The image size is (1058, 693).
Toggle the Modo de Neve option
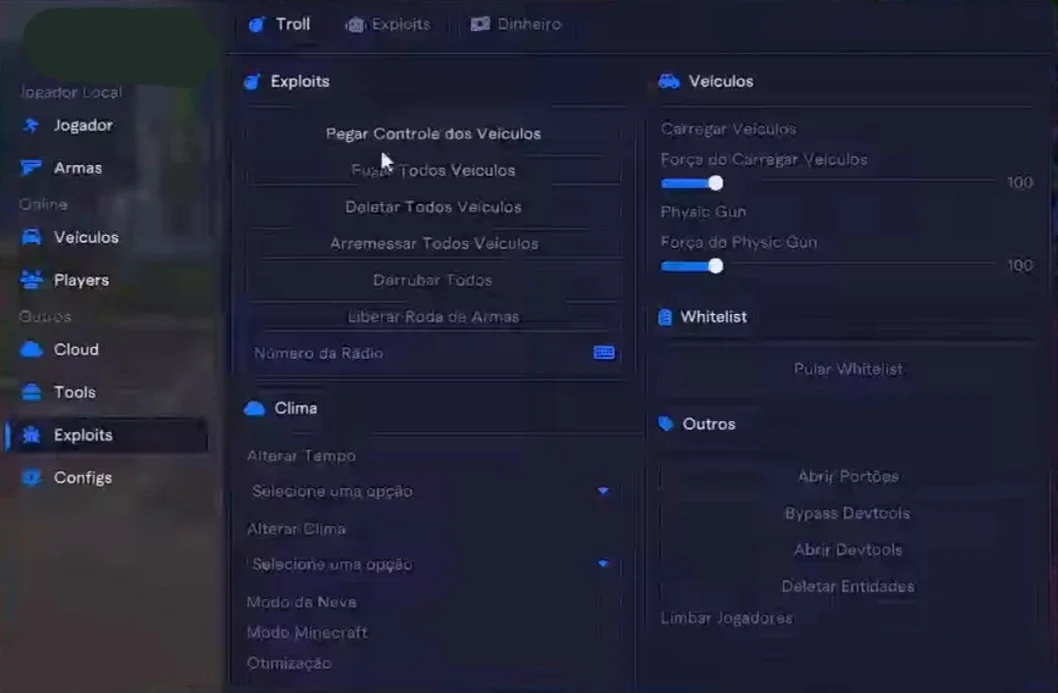[x=302, y=602]
